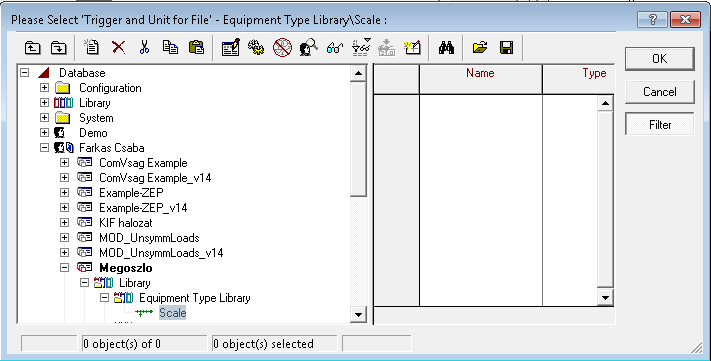
Task: Open Find with the binoculars icon
Action: tap(447, 48)
